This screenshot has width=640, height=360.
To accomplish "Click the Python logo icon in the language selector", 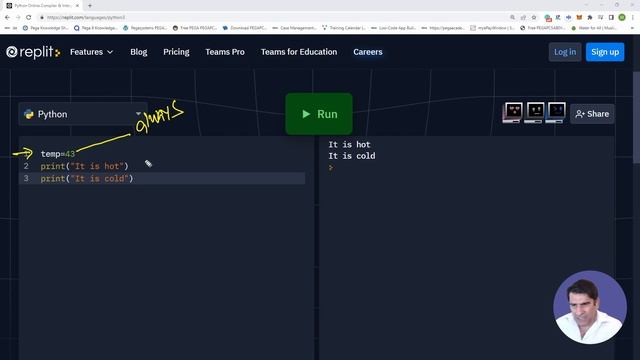I will pyautogui.click(x=29, y=114).
